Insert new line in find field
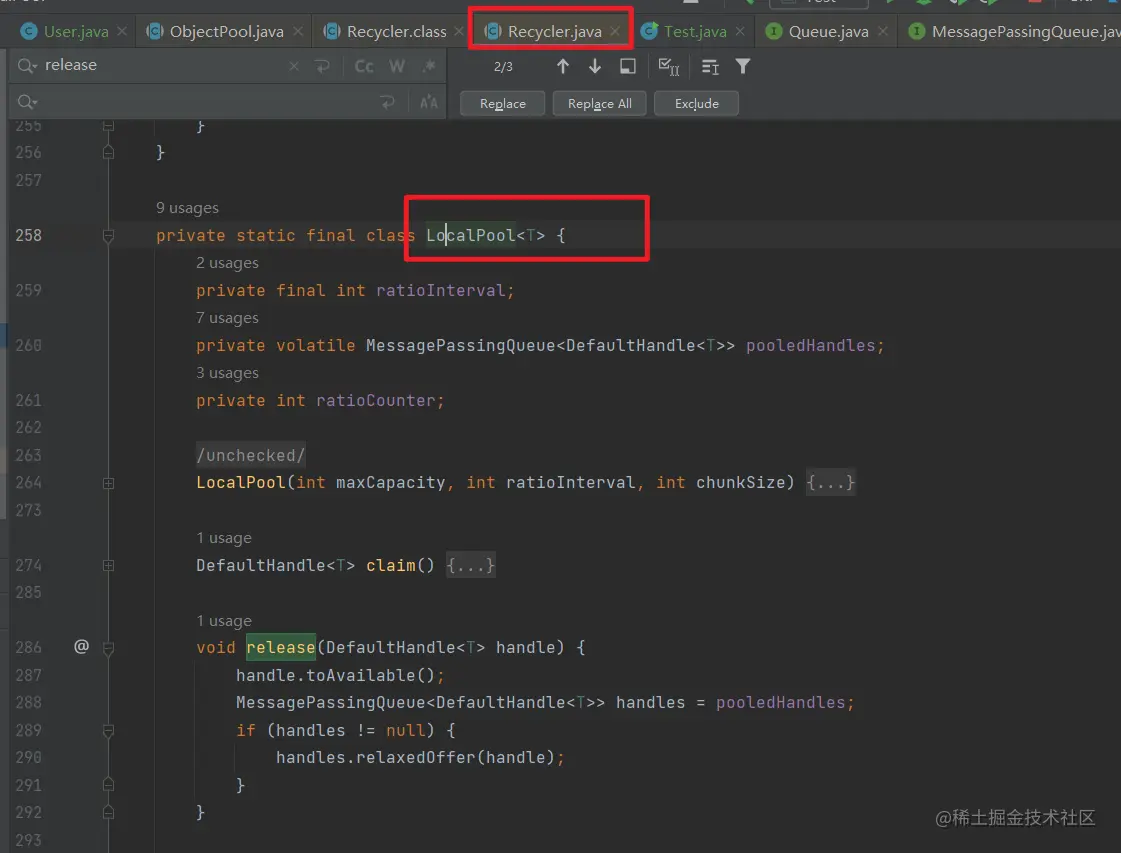 322,66
